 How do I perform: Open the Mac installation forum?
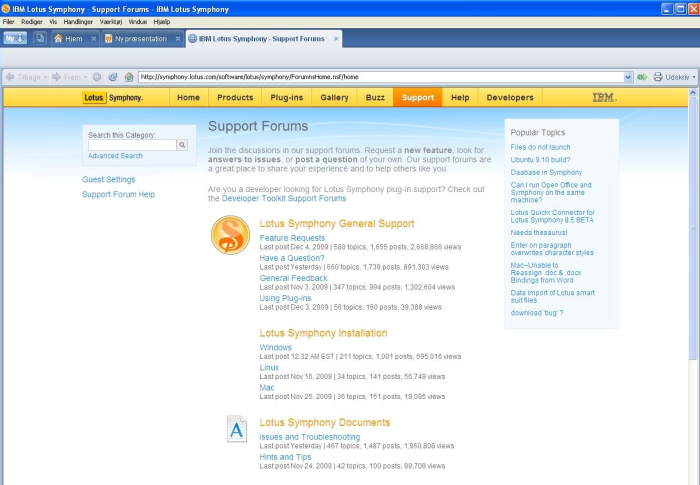pyautogui.click(x=267, y=388)
